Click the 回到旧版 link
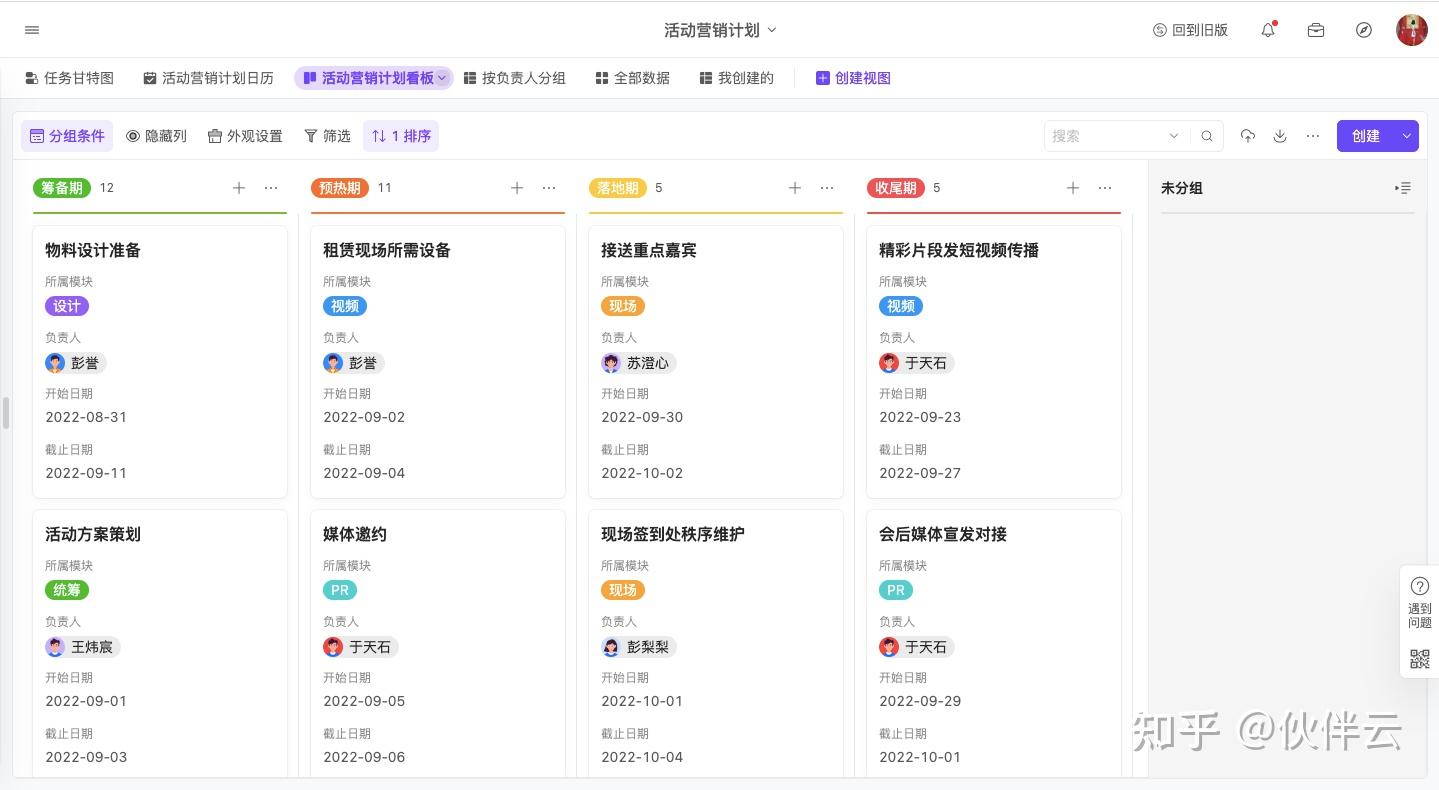Image resolution: width=1439 pixels, height=790 pixels. (1190, 30)
